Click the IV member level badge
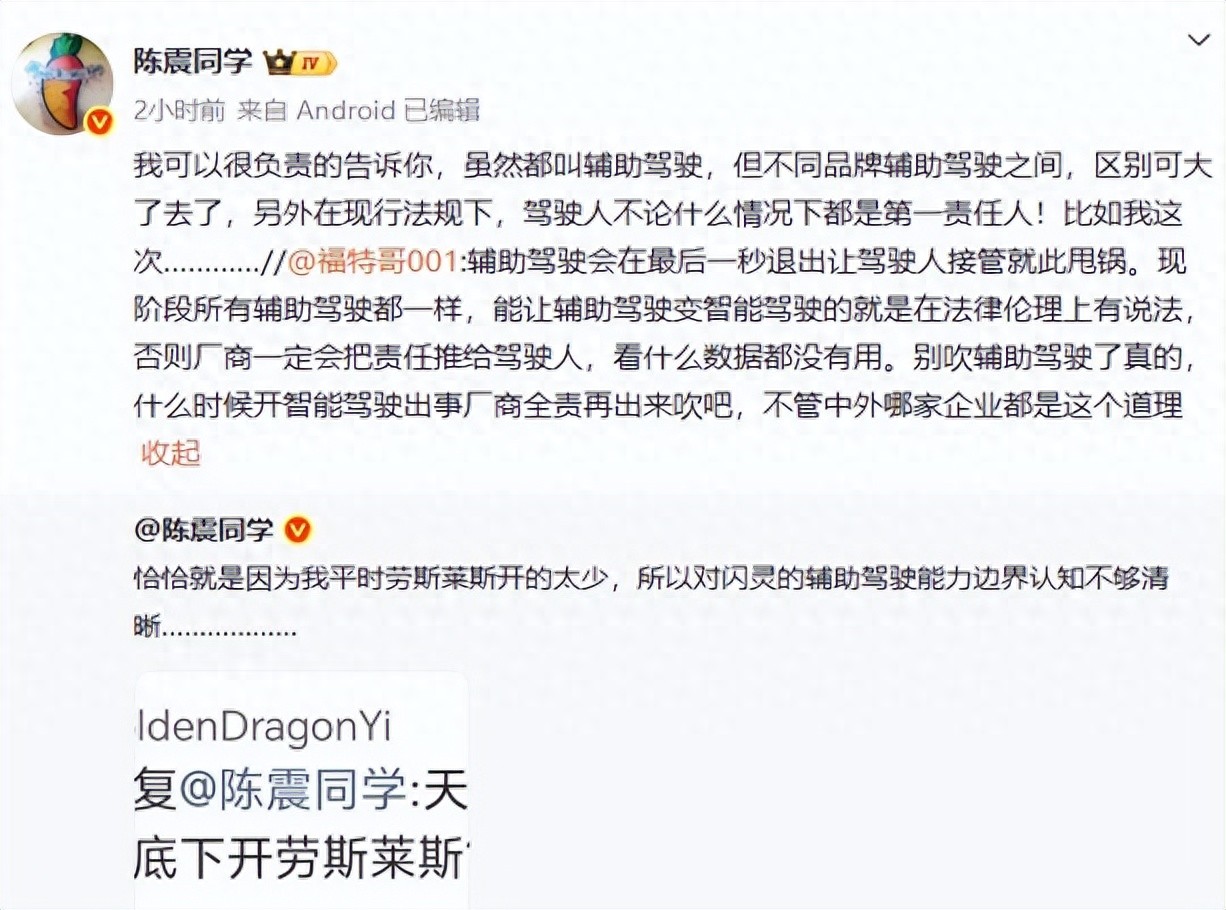1226x910 pixels. 314,64
